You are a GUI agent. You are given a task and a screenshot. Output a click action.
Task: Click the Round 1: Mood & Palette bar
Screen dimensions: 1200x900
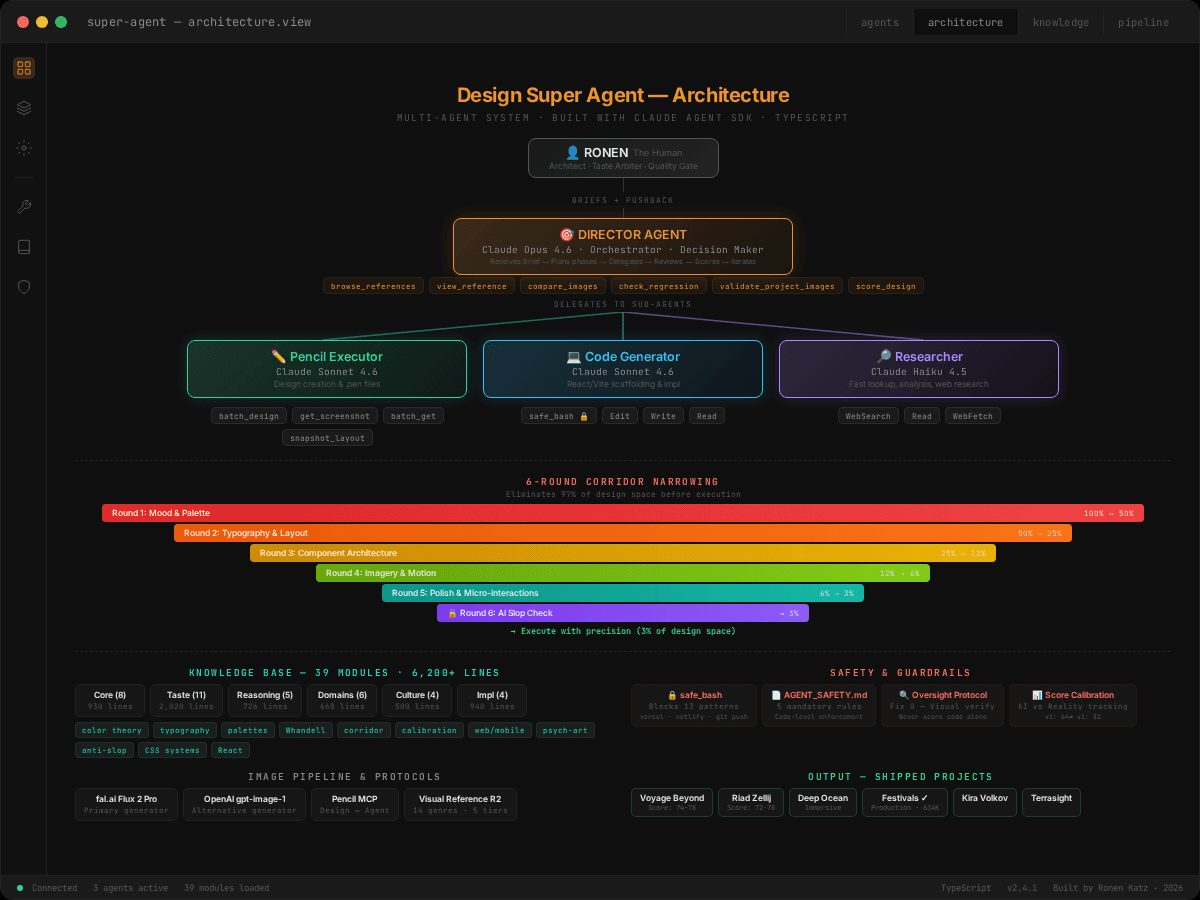click(622, 513)
